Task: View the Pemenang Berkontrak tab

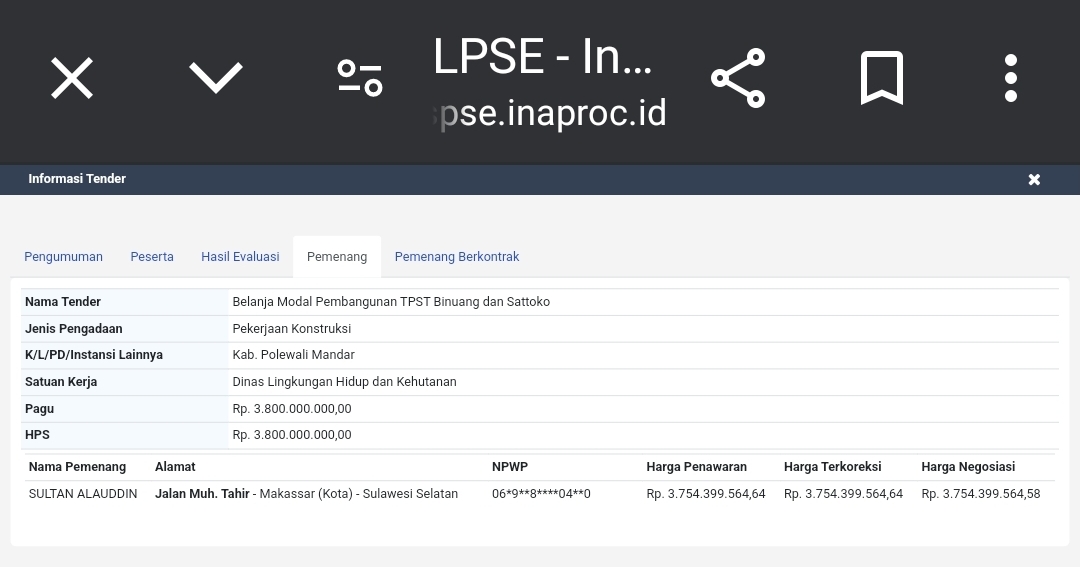Action: tap(457, 257)
